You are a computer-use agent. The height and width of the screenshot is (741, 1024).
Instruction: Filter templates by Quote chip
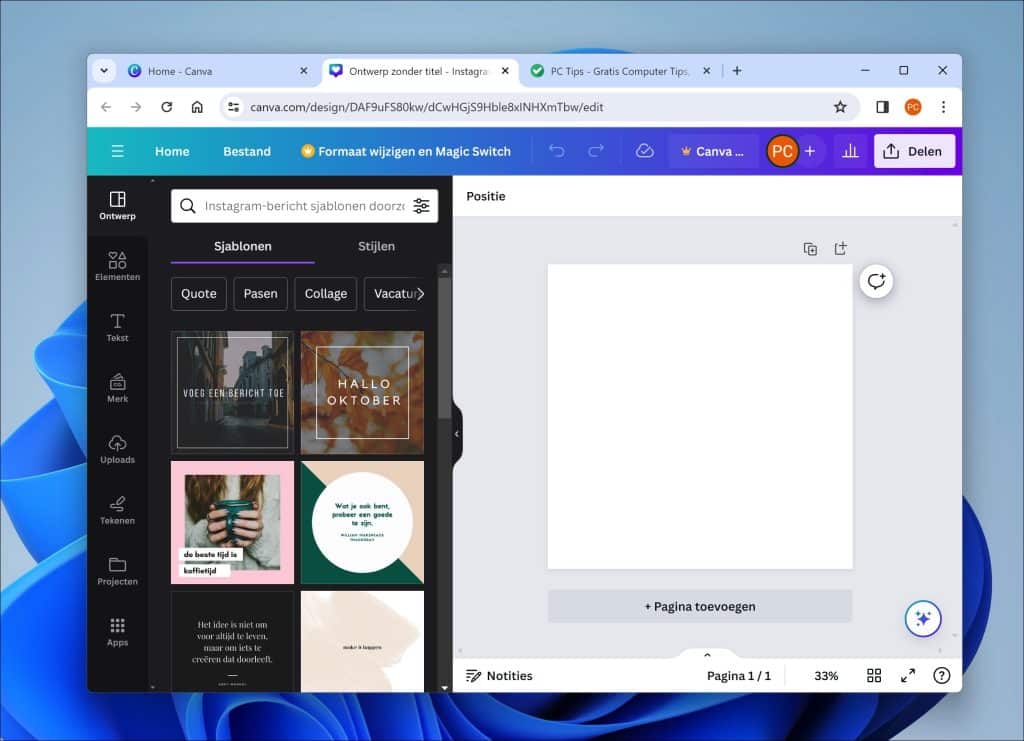pyautogui.click(x=199, y=294)
